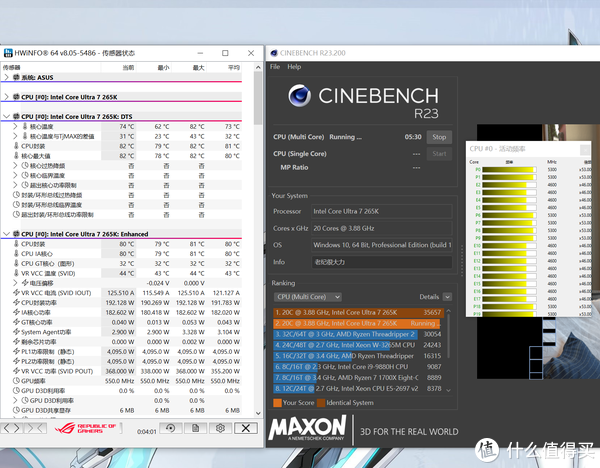The height and width of the screenshot is (468, 600).
Task: Click the MAXON logo in Cinebench
Action: coord(307,428)
